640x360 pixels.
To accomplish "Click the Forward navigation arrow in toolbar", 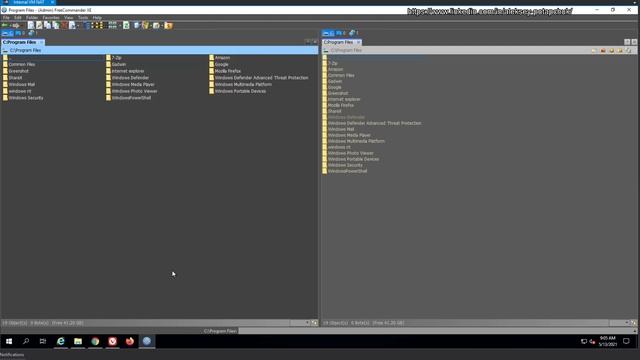I will pyautogui.click(x=16, y=25).
